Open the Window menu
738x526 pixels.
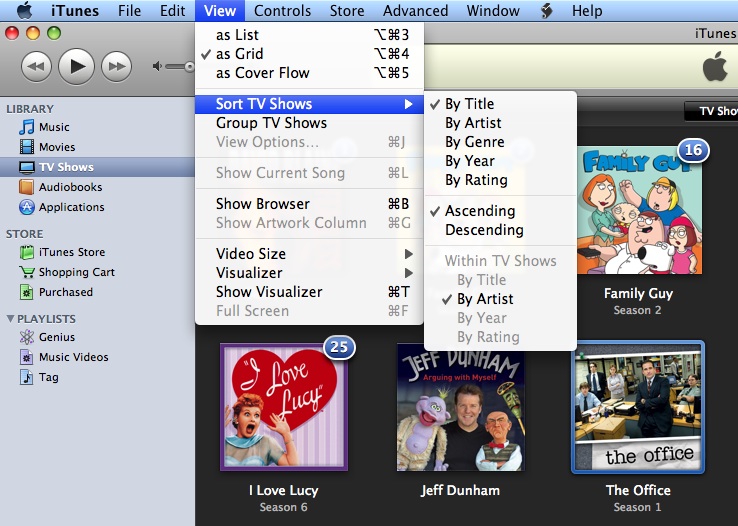pos(493,10)
